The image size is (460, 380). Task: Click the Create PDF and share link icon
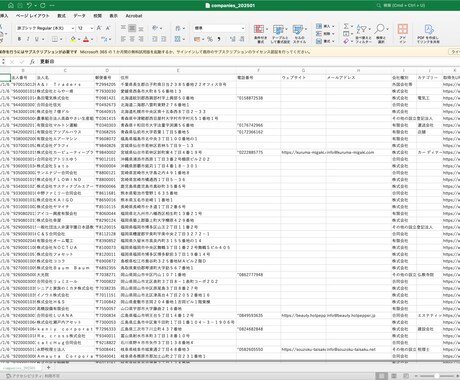click(429, 29)
